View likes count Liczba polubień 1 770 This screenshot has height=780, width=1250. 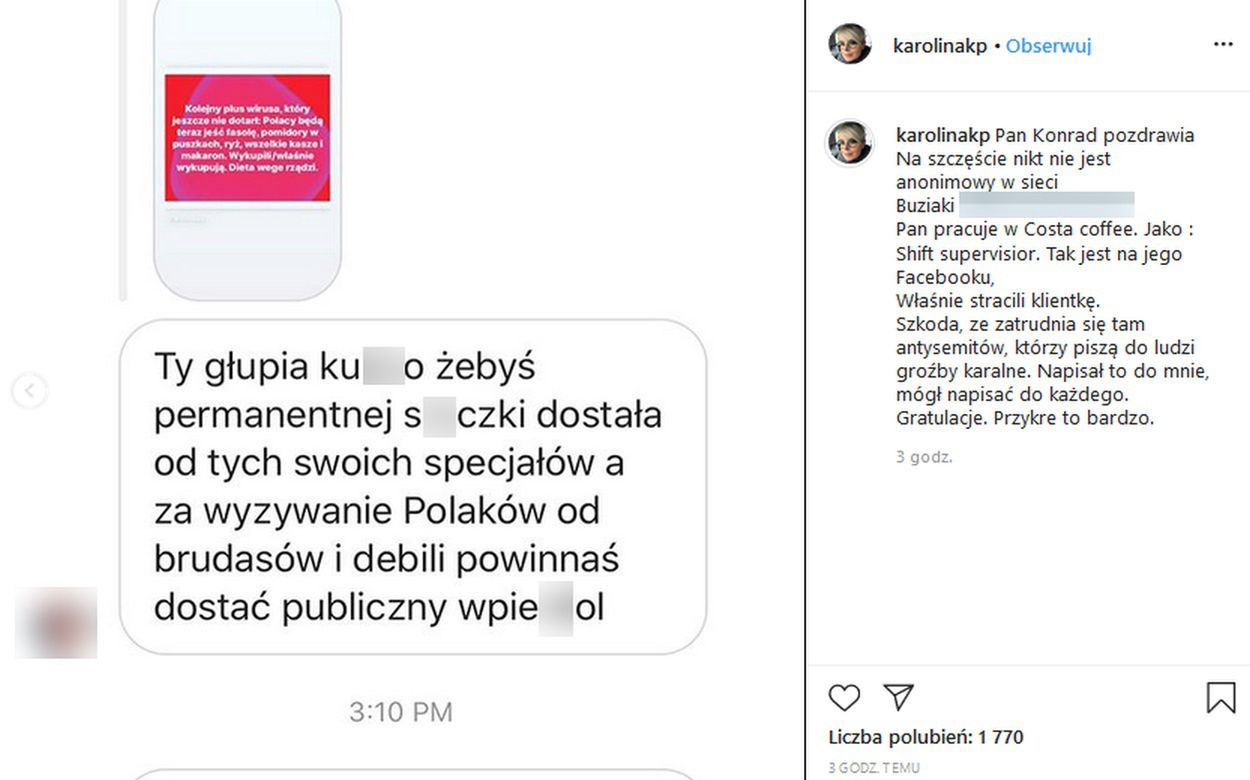click(926, 738)
